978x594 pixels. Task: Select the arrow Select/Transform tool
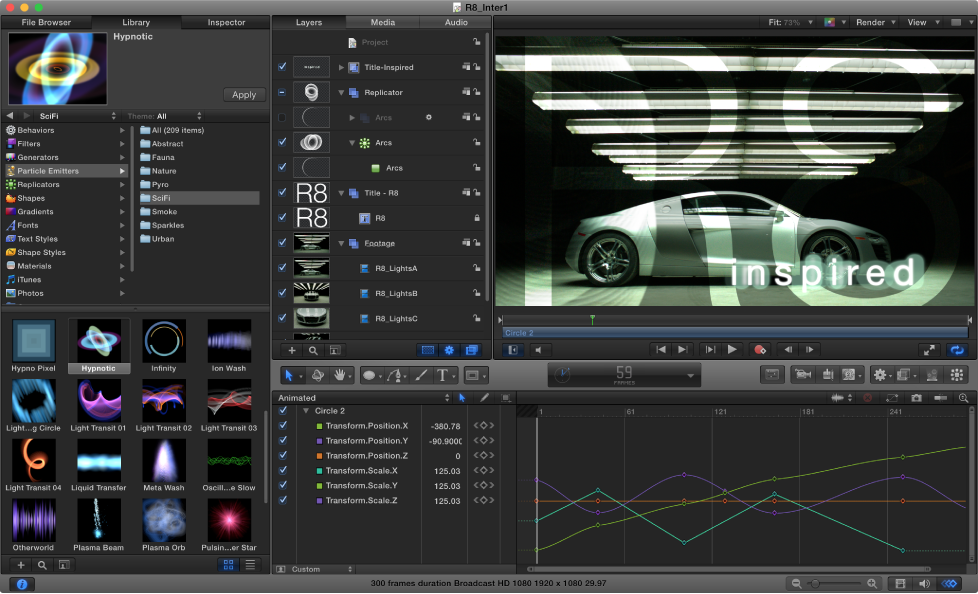(x=288, y=375)
